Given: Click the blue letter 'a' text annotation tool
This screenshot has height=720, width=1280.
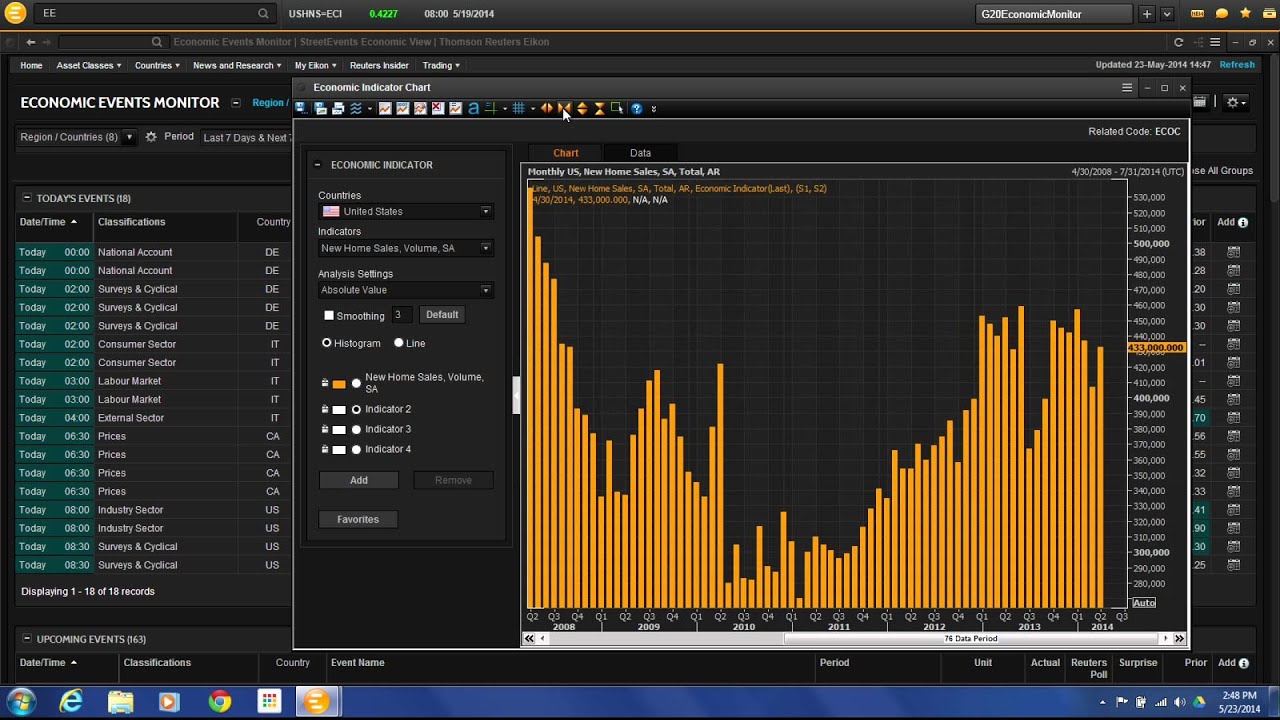Looking at the screenshot, I should click(474, 108).
